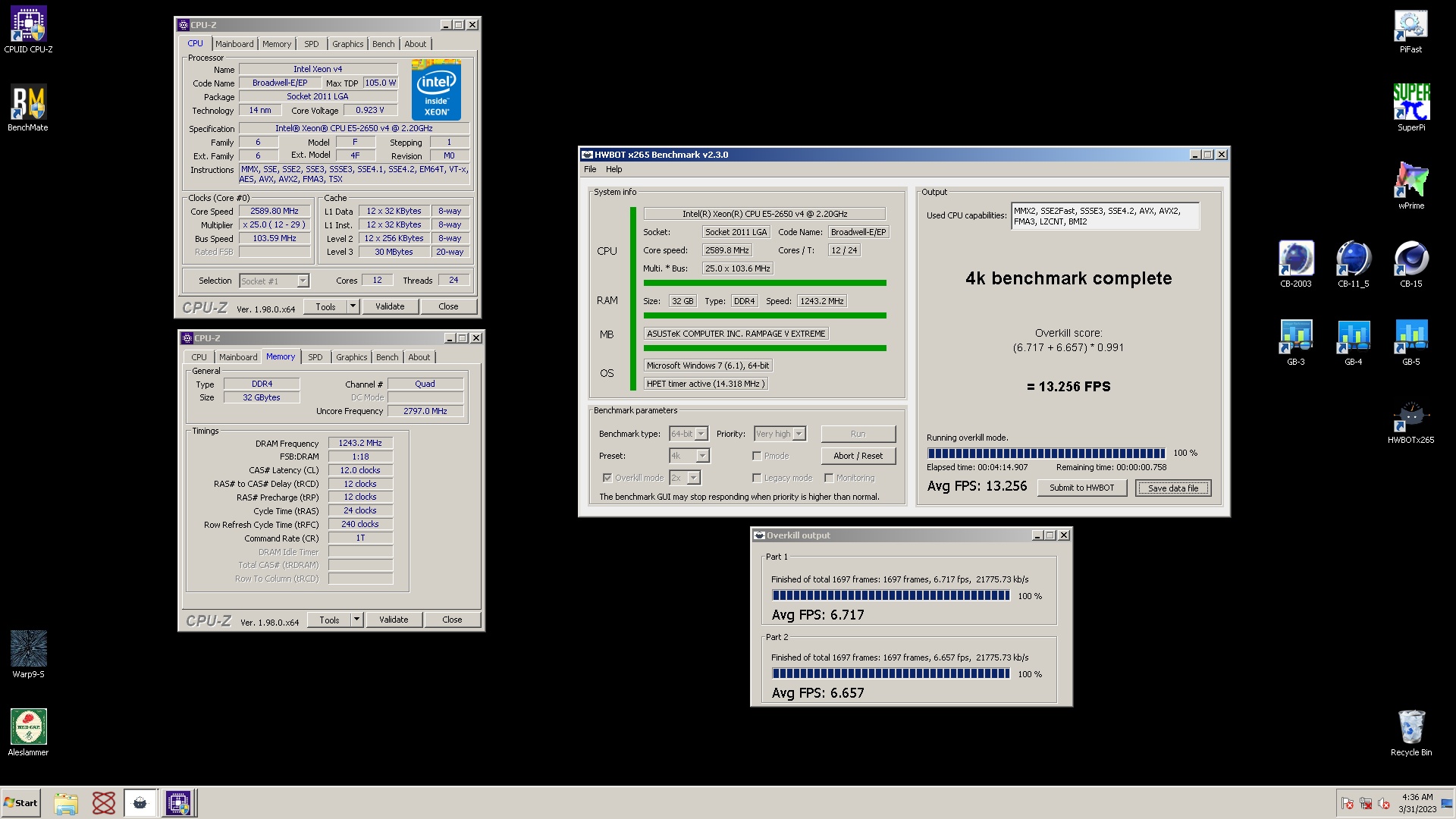Click the Part 1 progress bar
Image resolution: width=1456 pixels, height=819 pixels.
[890, 596]
